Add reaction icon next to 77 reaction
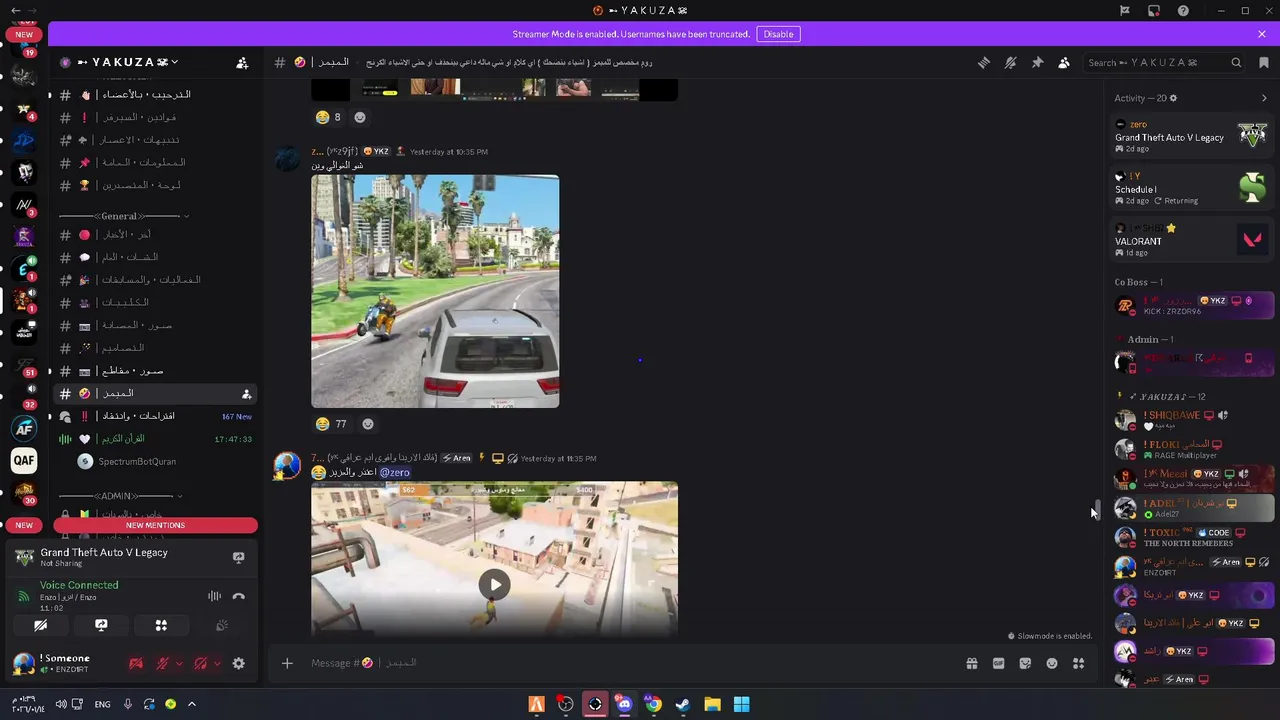Screen dimensions: 1280x720 (x=368, y=424)
